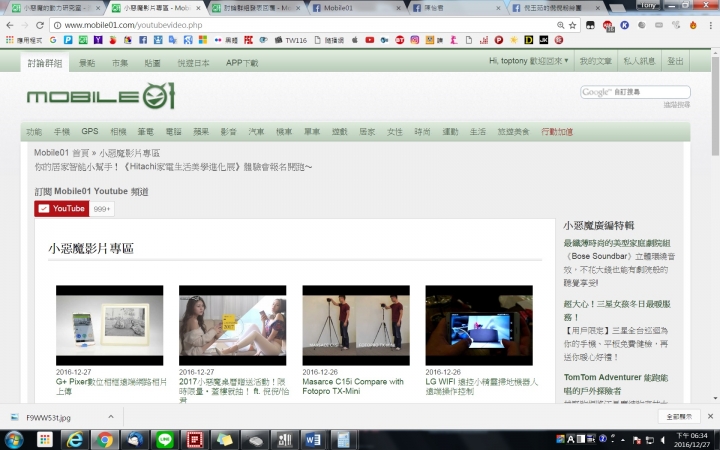The image size is (720, 450).
Task: Click the 全部顯示 show all downloads button
Action: 679,416
